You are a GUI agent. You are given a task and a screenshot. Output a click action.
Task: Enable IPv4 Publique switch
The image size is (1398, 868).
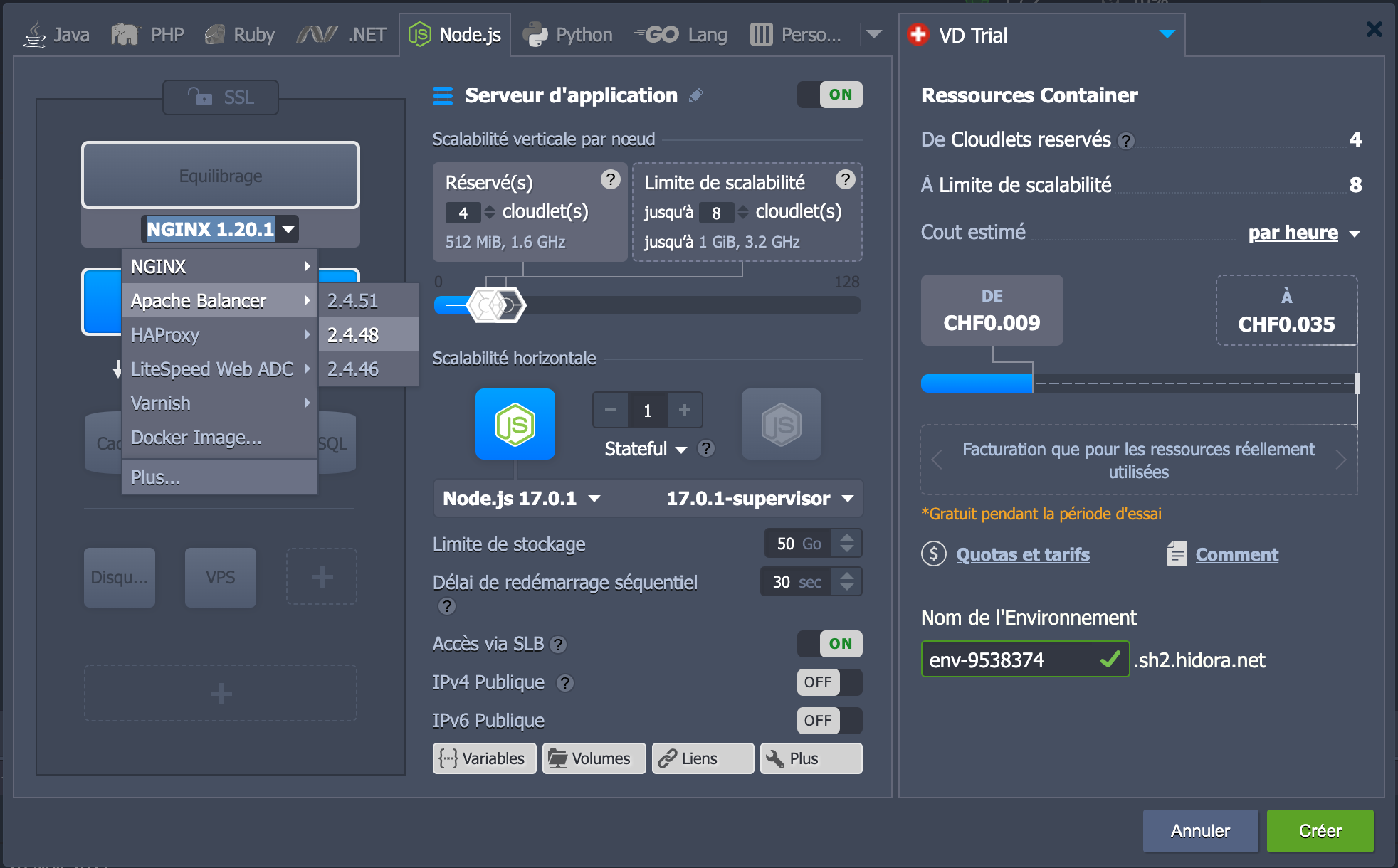pyautogui.click(x=830, y=682)
